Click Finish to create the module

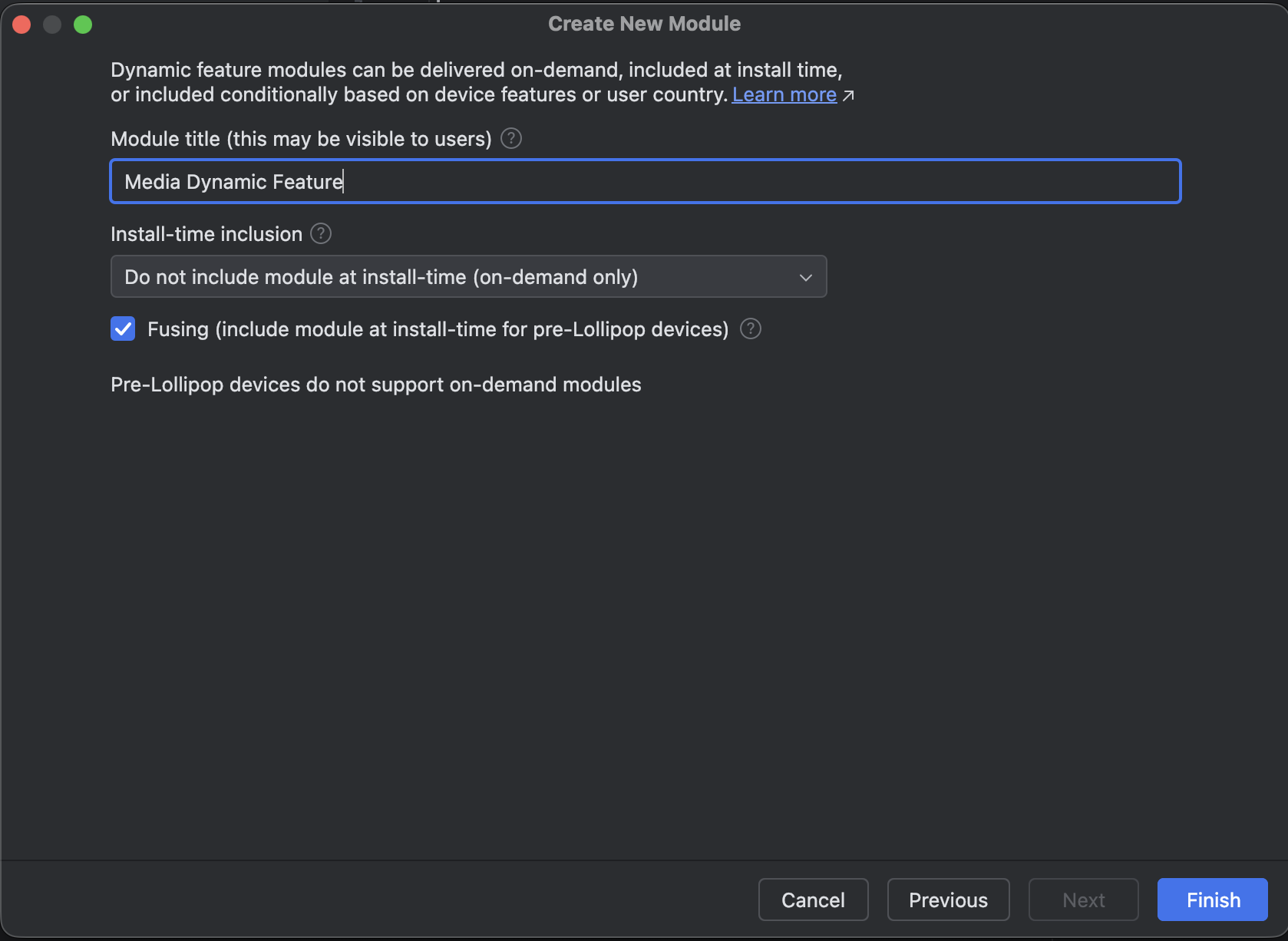1212,900
